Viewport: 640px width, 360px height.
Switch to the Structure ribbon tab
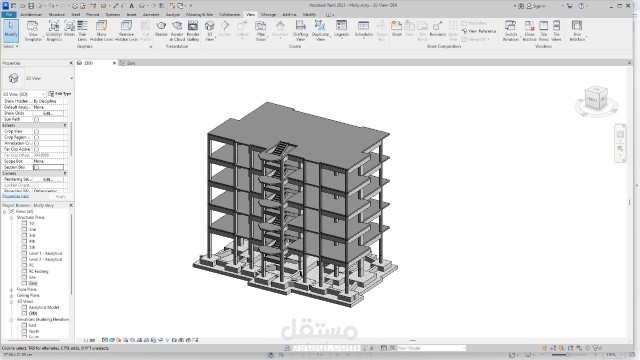tap(57, 14)
